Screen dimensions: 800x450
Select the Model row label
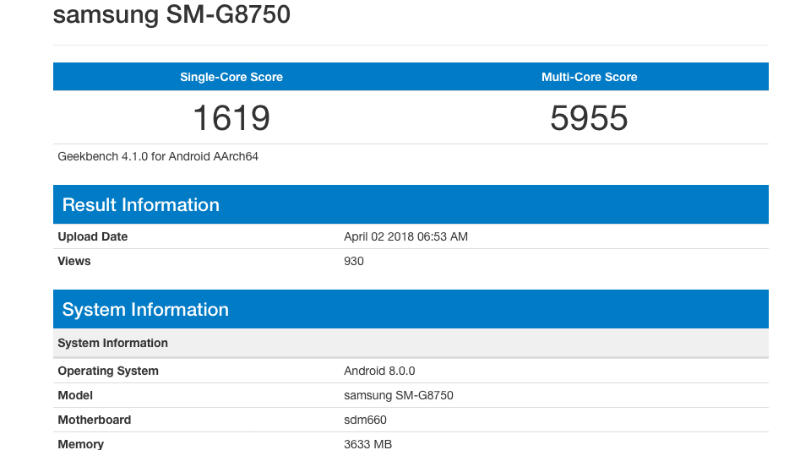pos(75,395)
